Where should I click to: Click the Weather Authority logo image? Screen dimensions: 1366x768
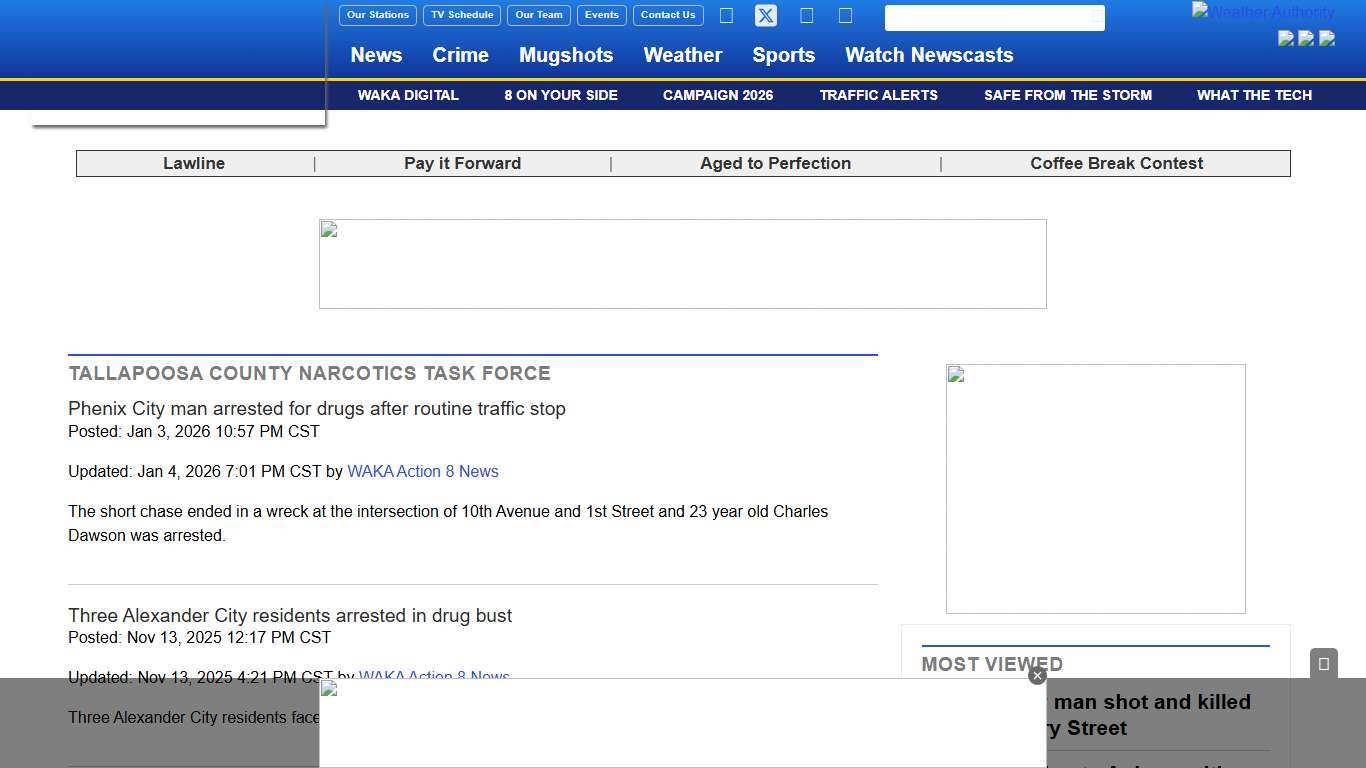point(1262,12)
